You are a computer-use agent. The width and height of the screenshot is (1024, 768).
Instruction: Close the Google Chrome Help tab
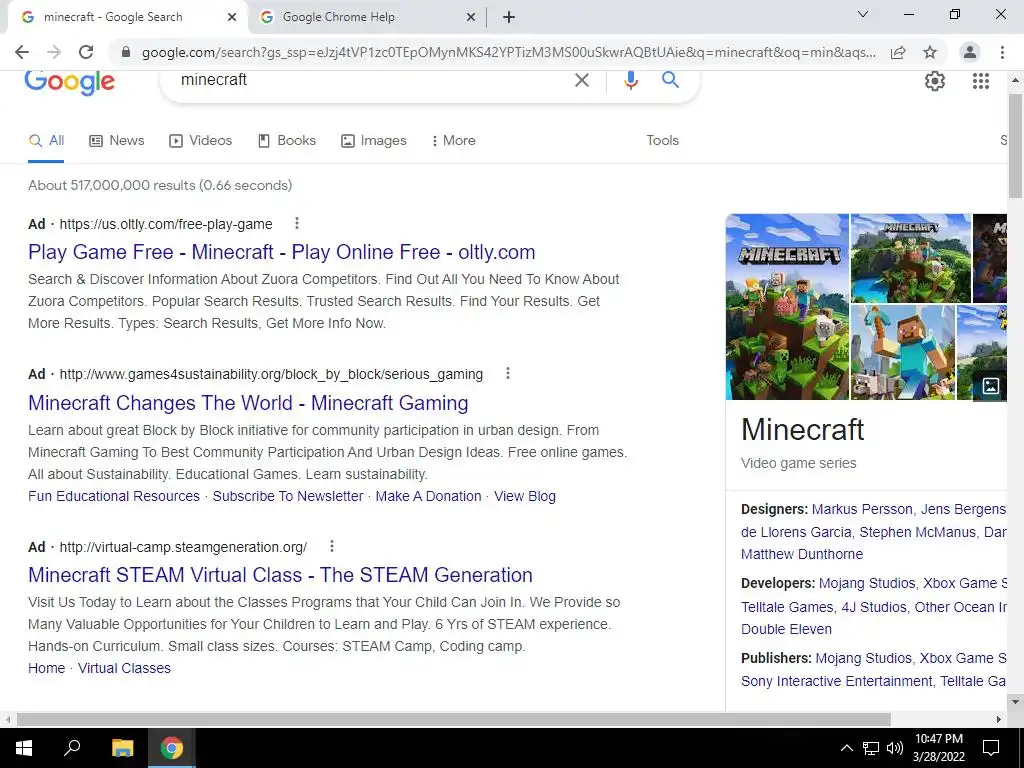point(471,17)
